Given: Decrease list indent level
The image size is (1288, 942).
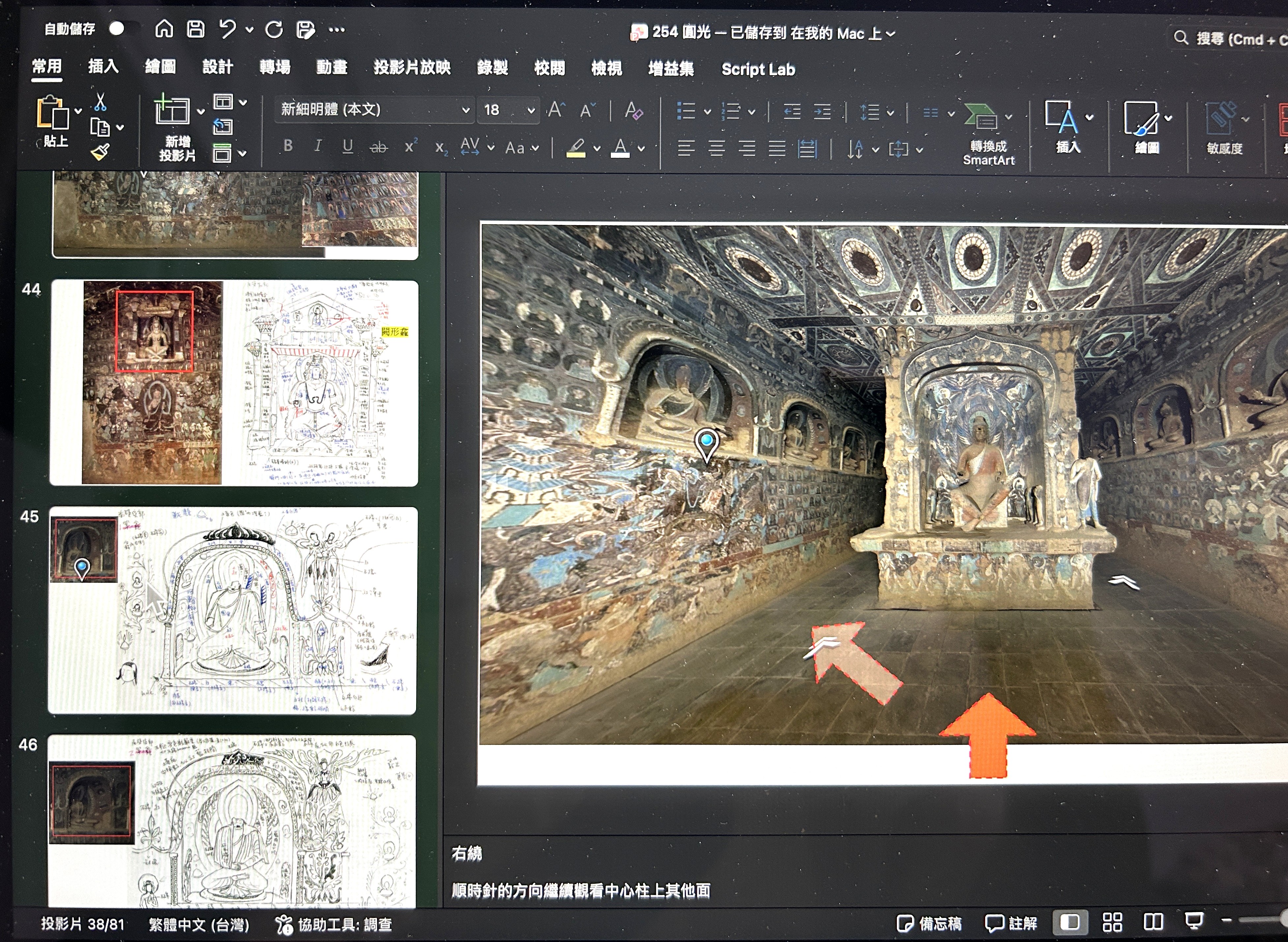Looking at the screenshot, I should tap(791, 112).
